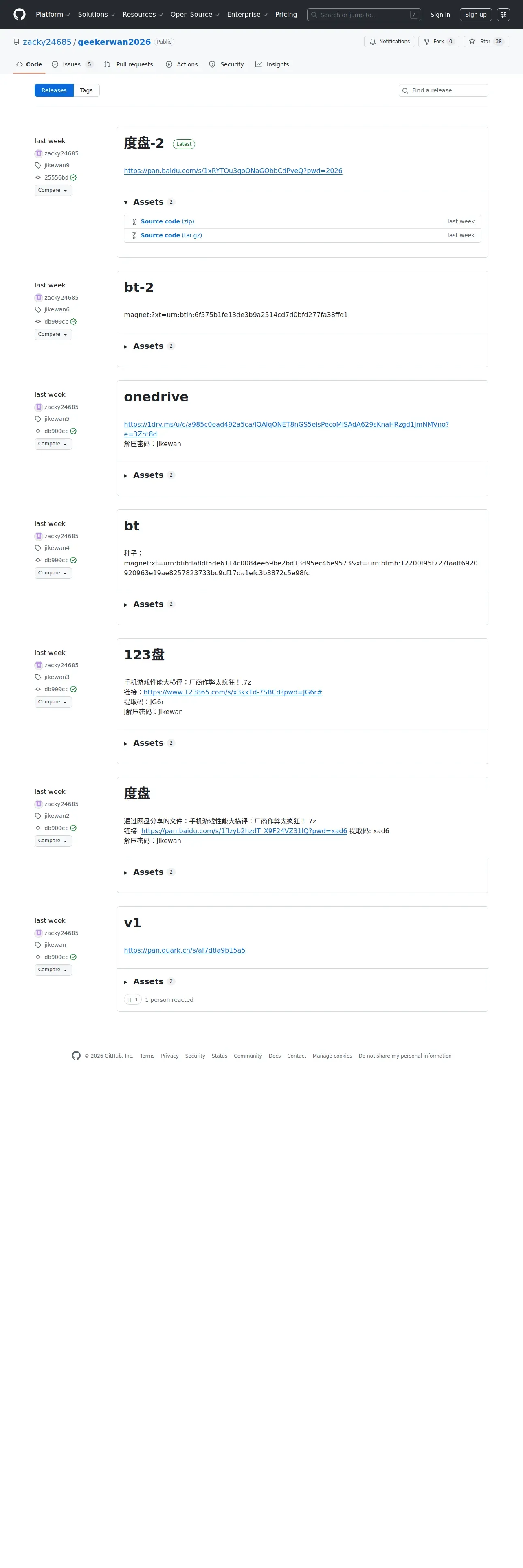Open the pan.quark.cn link in v1

(185, 950)
